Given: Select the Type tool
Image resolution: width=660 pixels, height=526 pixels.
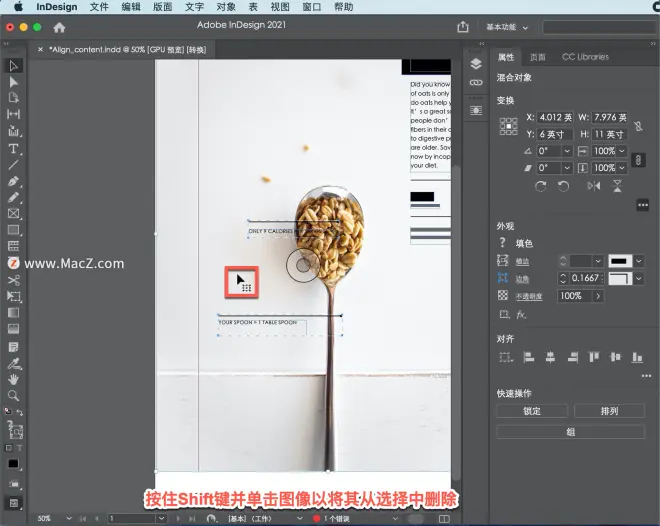Looking at the screenshot, I should pyautogui.click(x=13, y=149).
